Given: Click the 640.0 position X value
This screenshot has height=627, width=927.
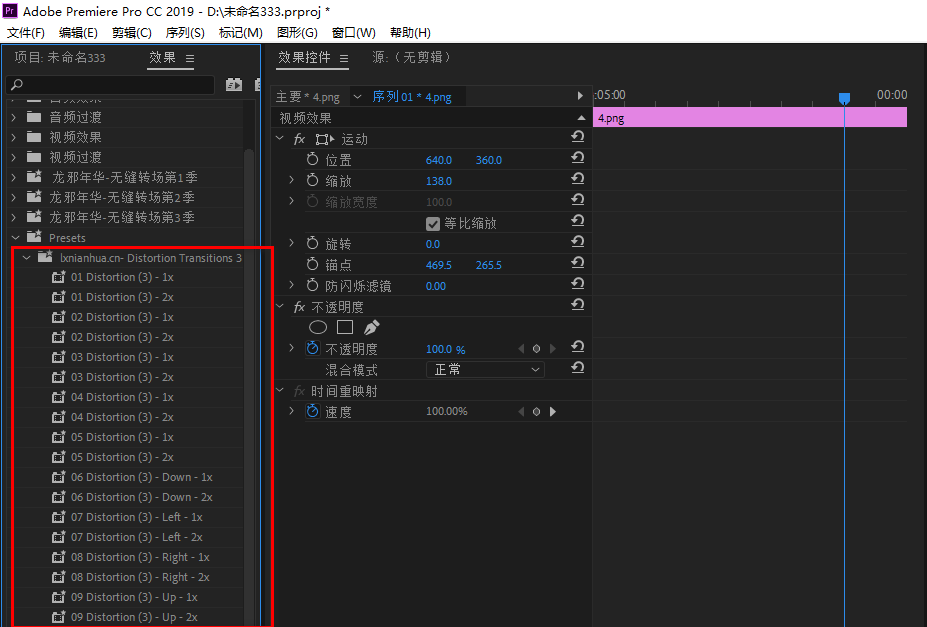Looking at the screenshot, I should click(439, 160).
